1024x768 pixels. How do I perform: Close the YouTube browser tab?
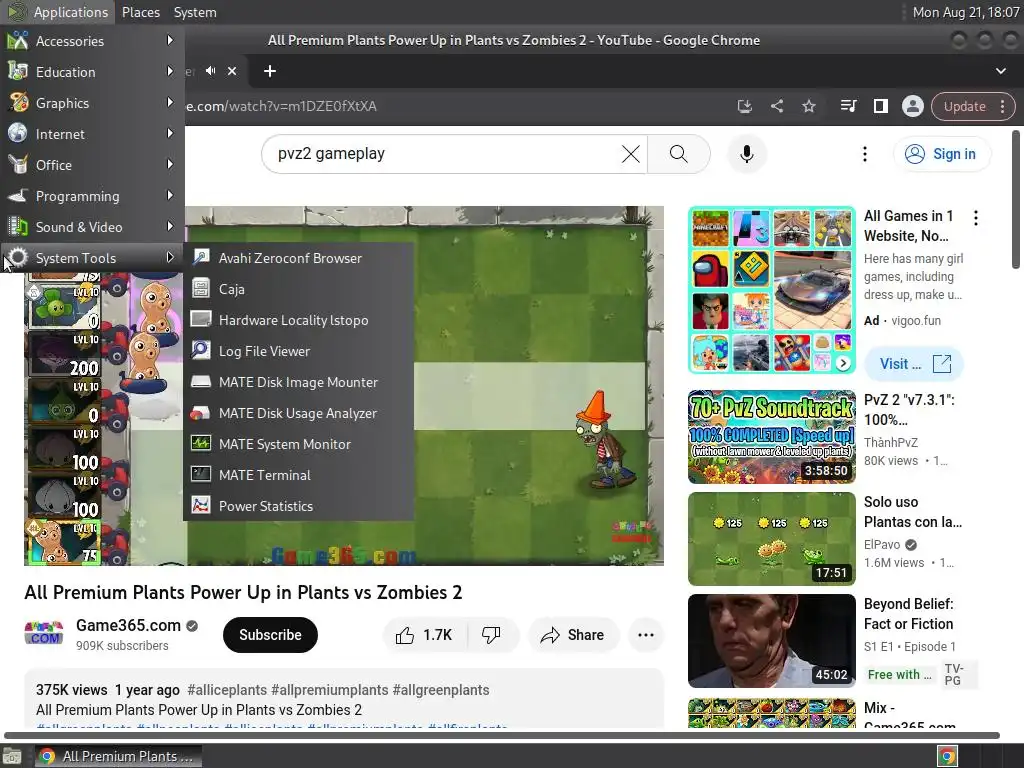point(232,71)
